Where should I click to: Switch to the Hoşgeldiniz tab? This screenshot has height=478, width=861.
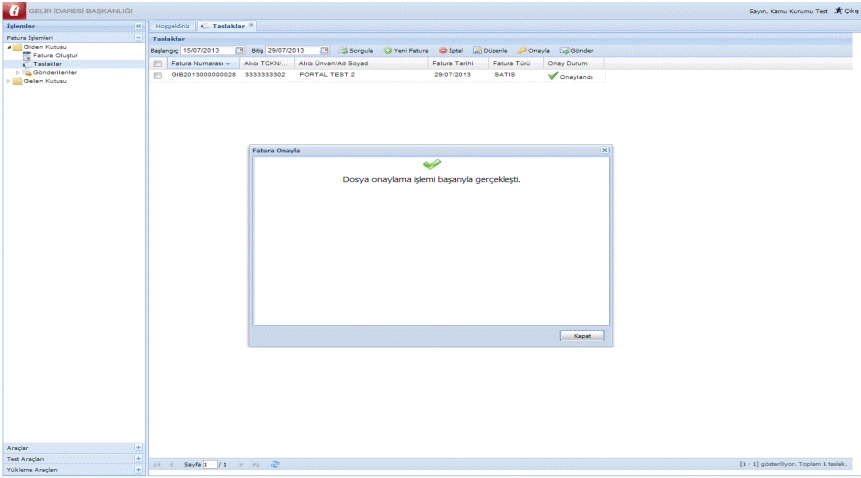click(x=173, y=25)
